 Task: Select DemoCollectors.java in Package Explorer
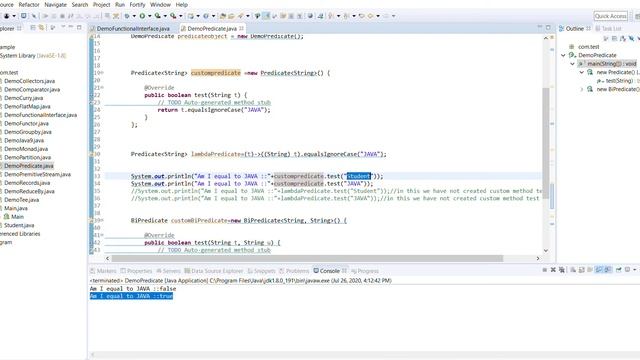[29, 81]
